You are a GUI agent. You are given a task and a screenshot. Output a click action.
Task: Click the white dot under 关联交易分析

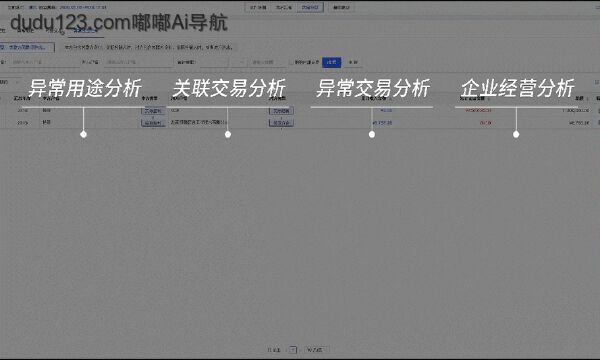coord(228,134)
